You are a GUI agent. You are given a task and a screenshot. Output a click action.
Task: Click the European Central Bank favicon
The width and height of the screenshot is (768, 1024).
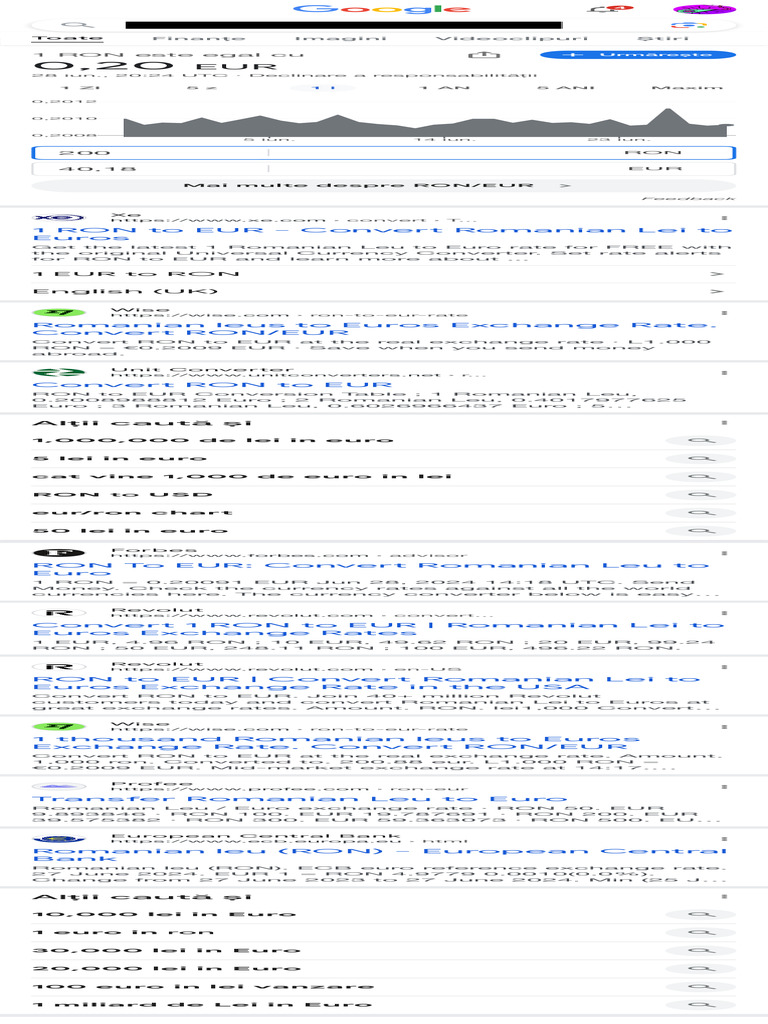point(59,839)
